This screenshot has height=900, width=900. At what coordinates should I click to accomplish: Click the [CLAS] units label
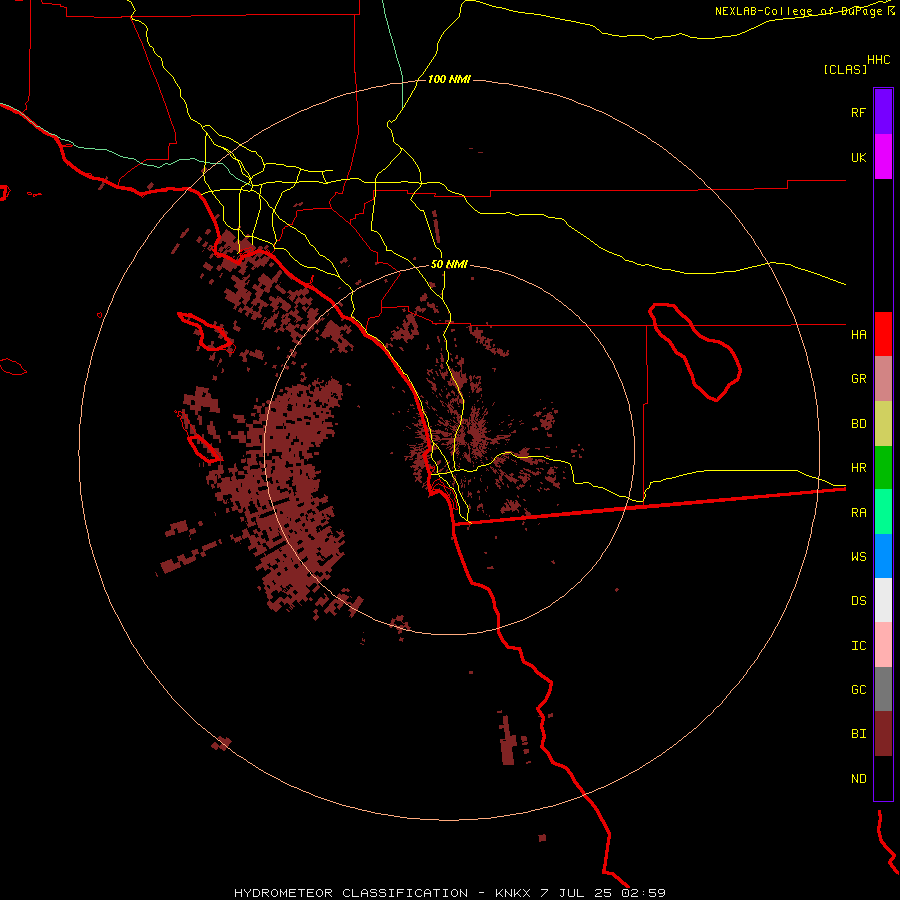pos(845,69)
